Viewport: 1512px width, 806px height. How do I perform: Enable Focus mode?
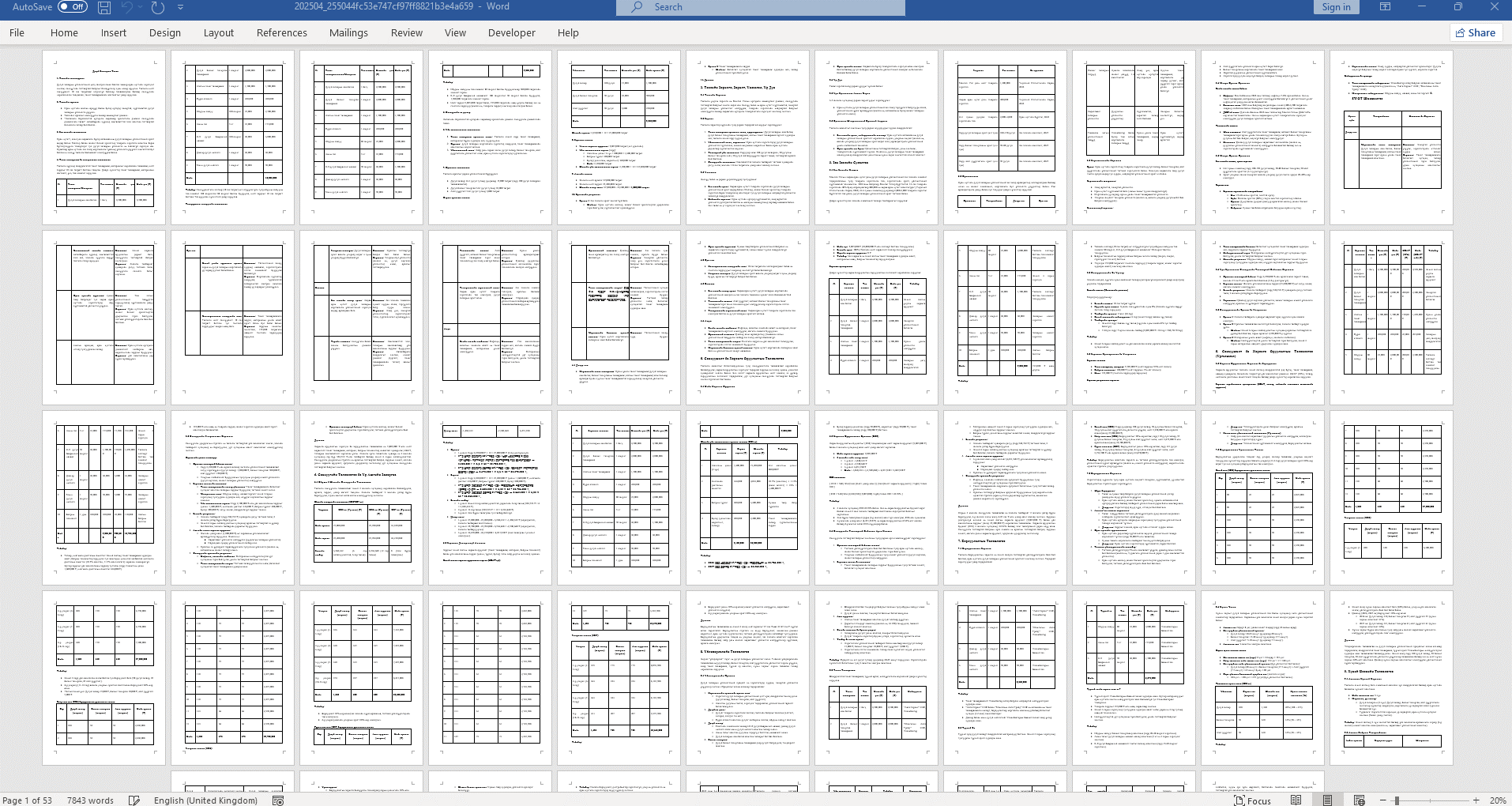[x=1253, y=800]
